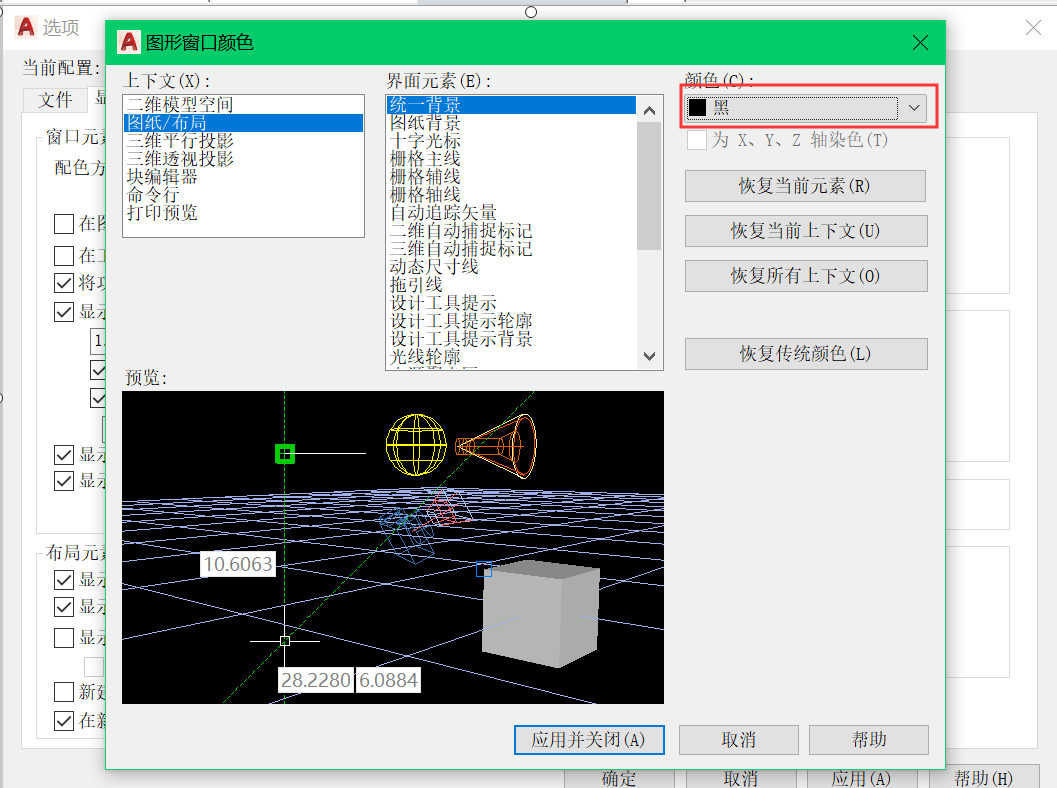
Task: Select 图纸/布局 in context list
Action: [x=243, y=123]
